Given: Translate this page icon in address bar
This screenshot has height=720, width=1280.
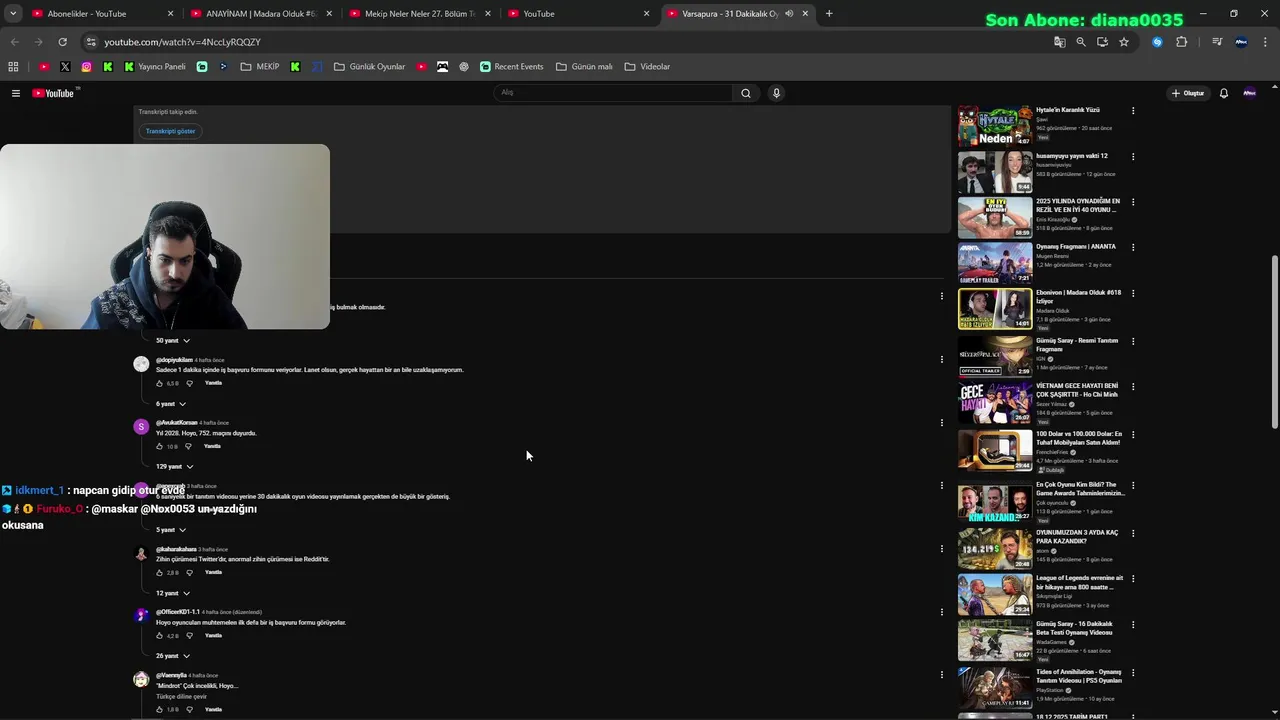Looking at the screenshot, I should point(1059,42).
